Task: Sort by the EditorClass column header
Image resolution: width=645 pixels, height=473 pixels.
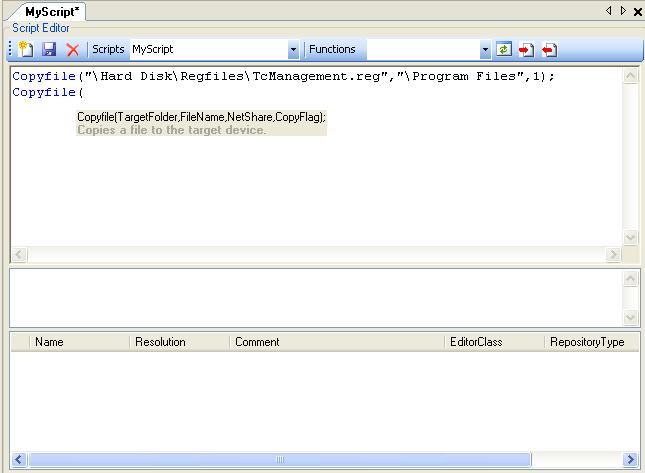Action: (494, 342)
